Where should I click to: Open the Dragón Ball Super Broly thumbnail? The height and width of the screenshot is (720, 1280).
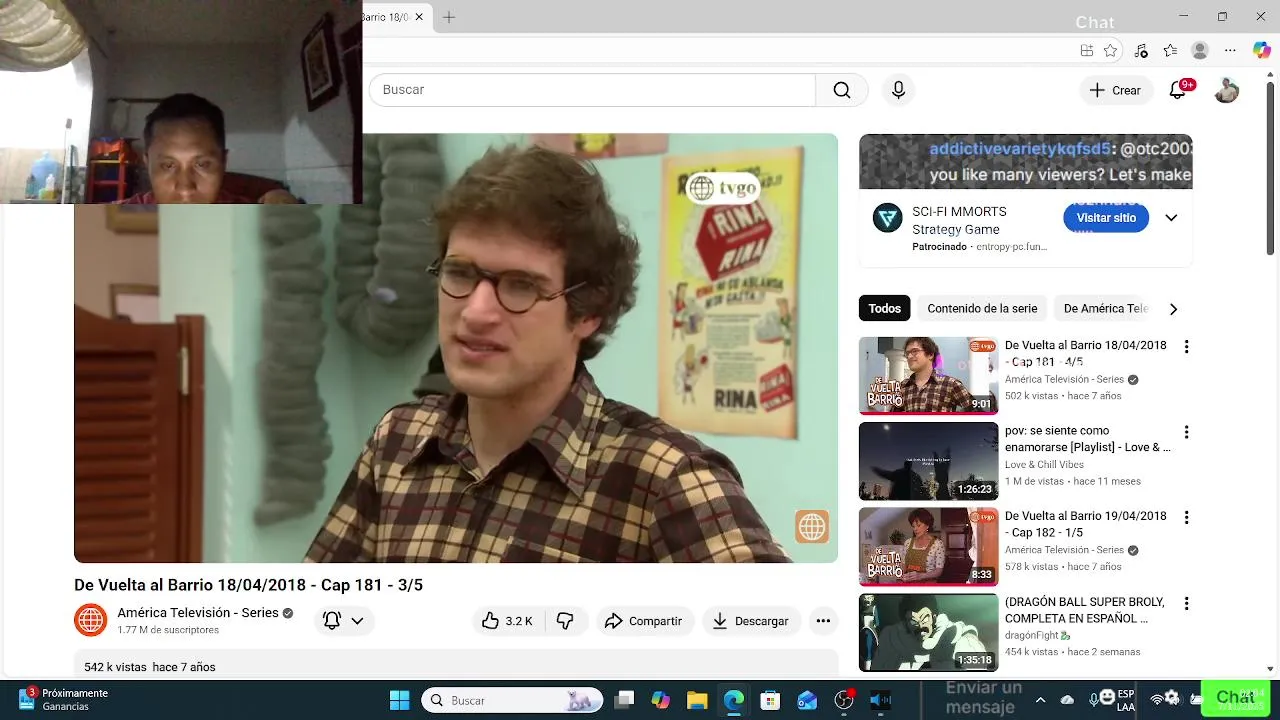point(928,633)
